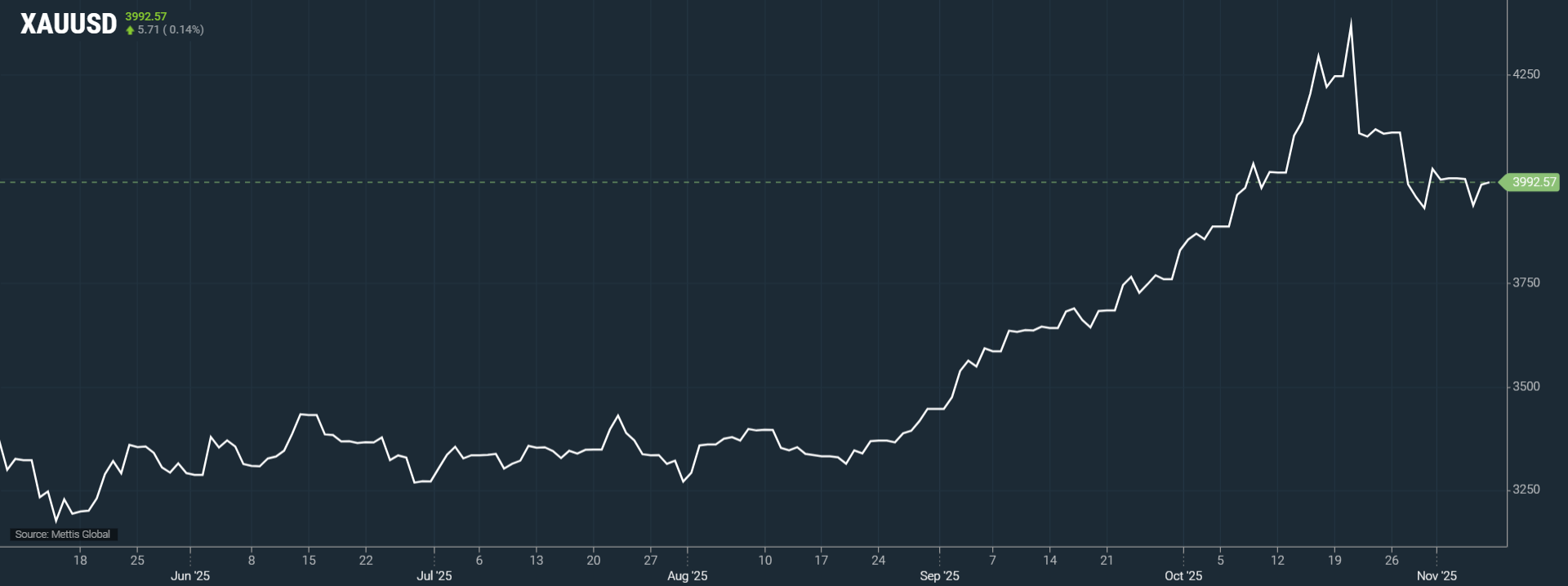
Task: Select the date label 19 on the time axis
Action: [1334, 560]
